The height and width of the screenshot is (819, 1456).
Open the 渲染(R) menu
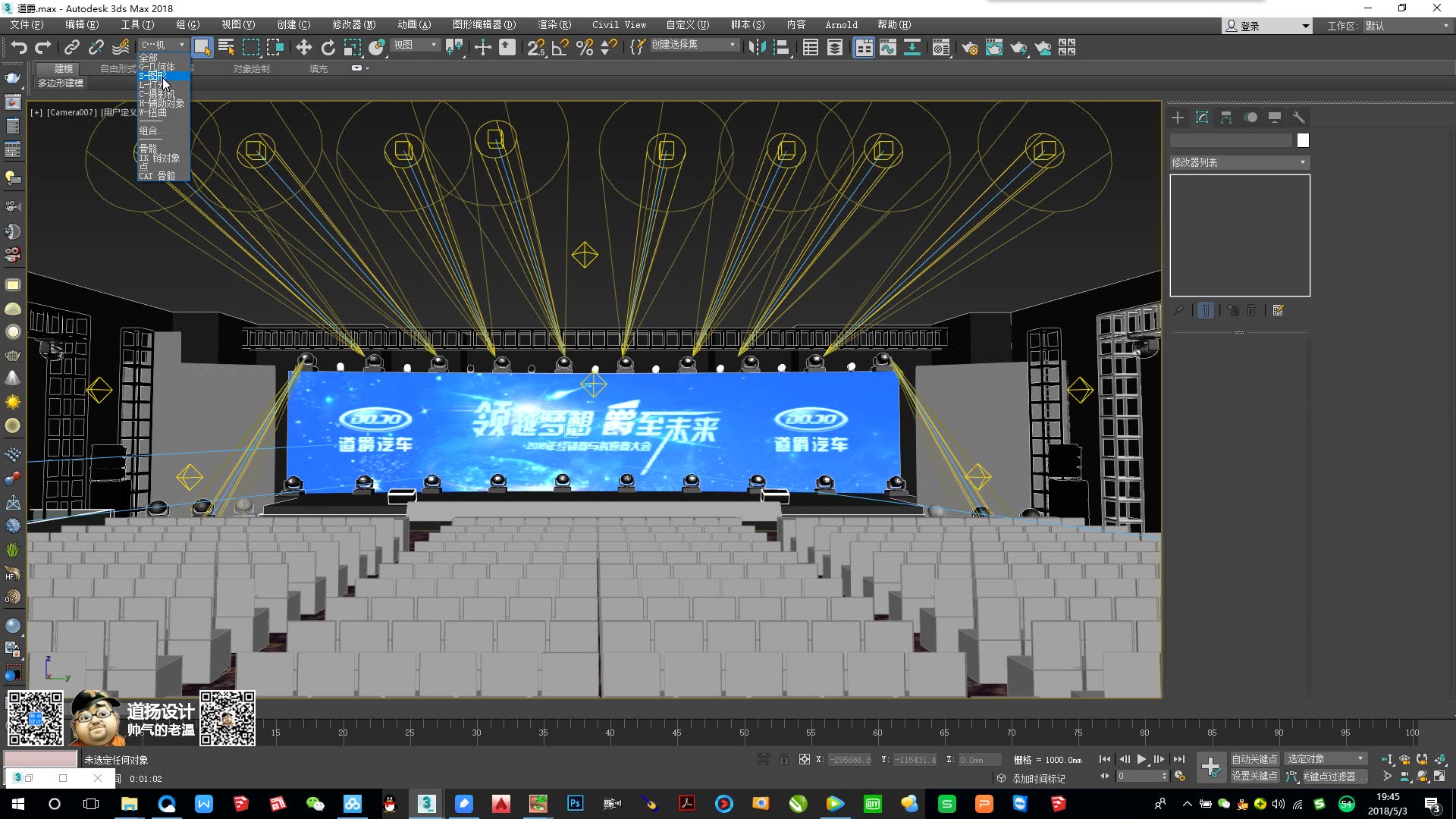pyautogui.click(x=554, y=25)
